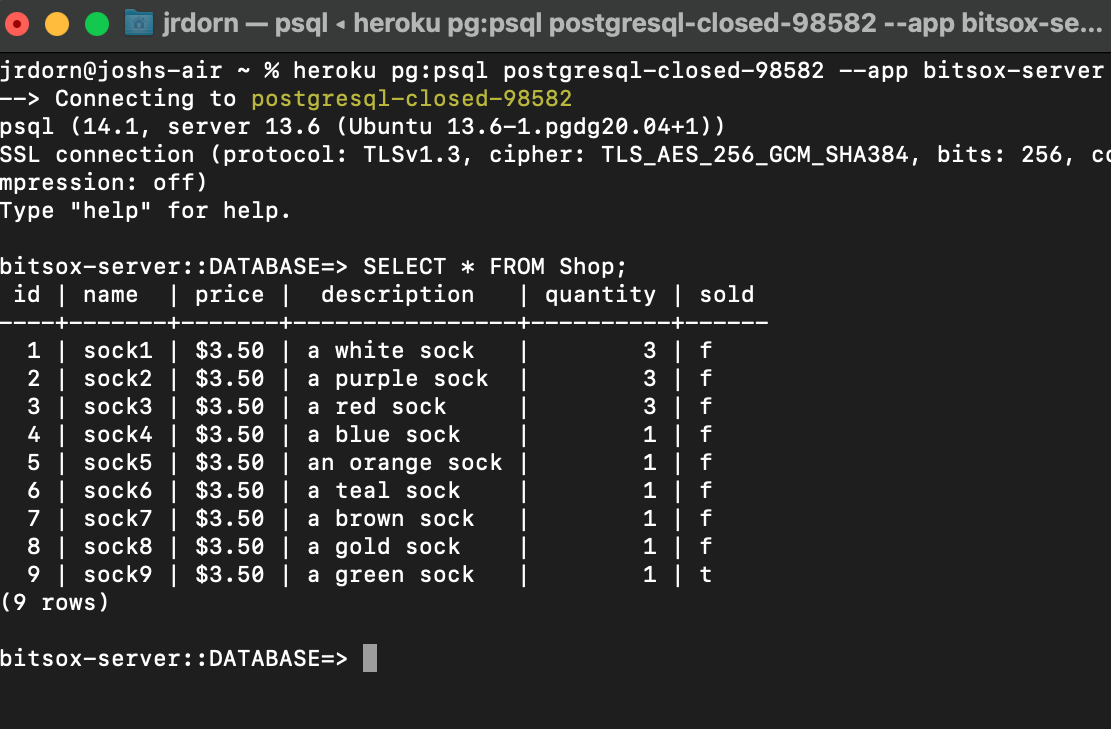The image size is (1111, 729).
Task: Click the (9 rows) result summary
Action: tap(55, 603)
